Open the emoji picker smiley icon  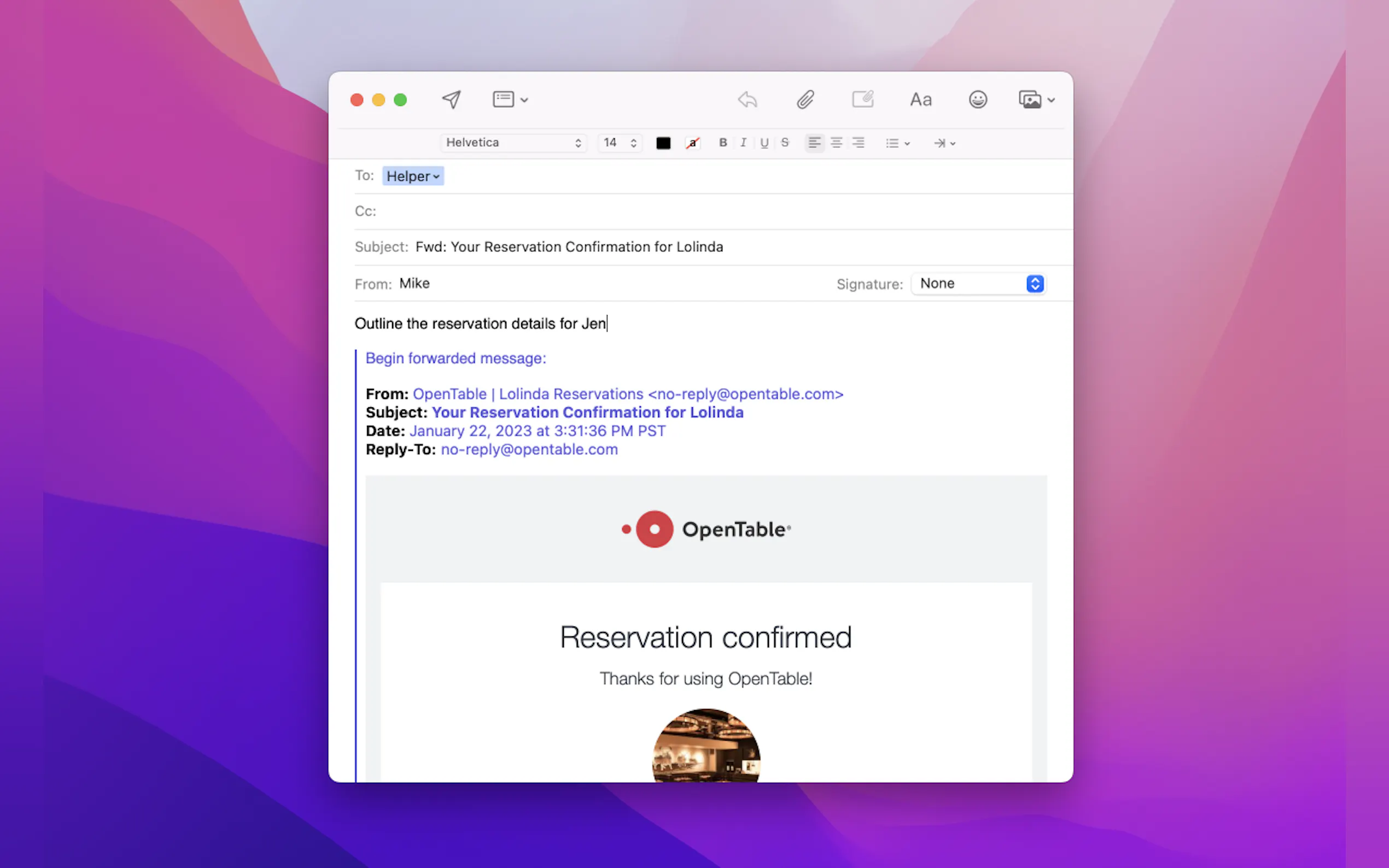click(x=977, y=99)
